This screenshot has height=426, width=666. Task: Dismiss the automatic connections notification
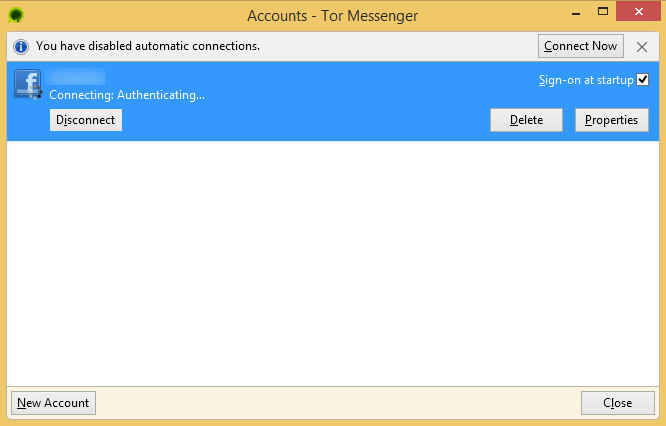pyautogui.click(x=642, y=47)
